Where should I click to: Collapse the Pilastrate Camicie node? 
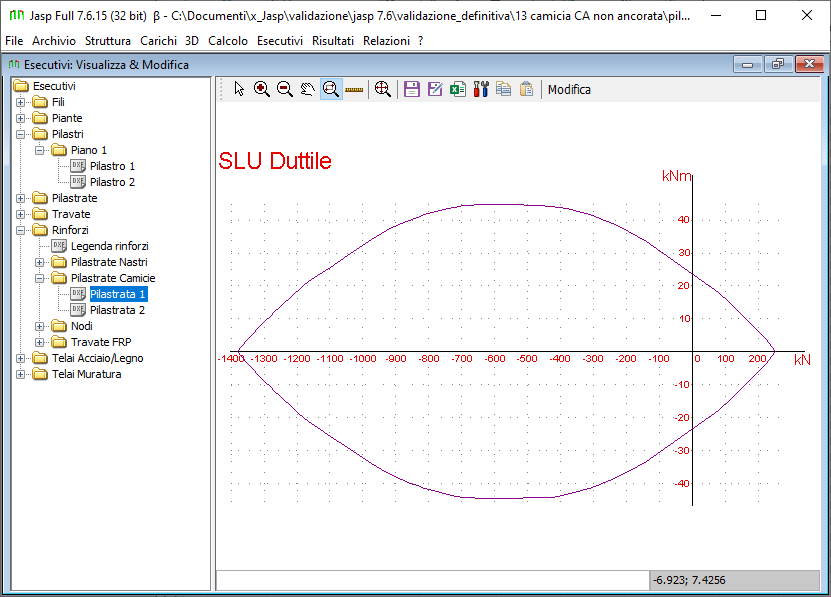[x=39, y=278]
